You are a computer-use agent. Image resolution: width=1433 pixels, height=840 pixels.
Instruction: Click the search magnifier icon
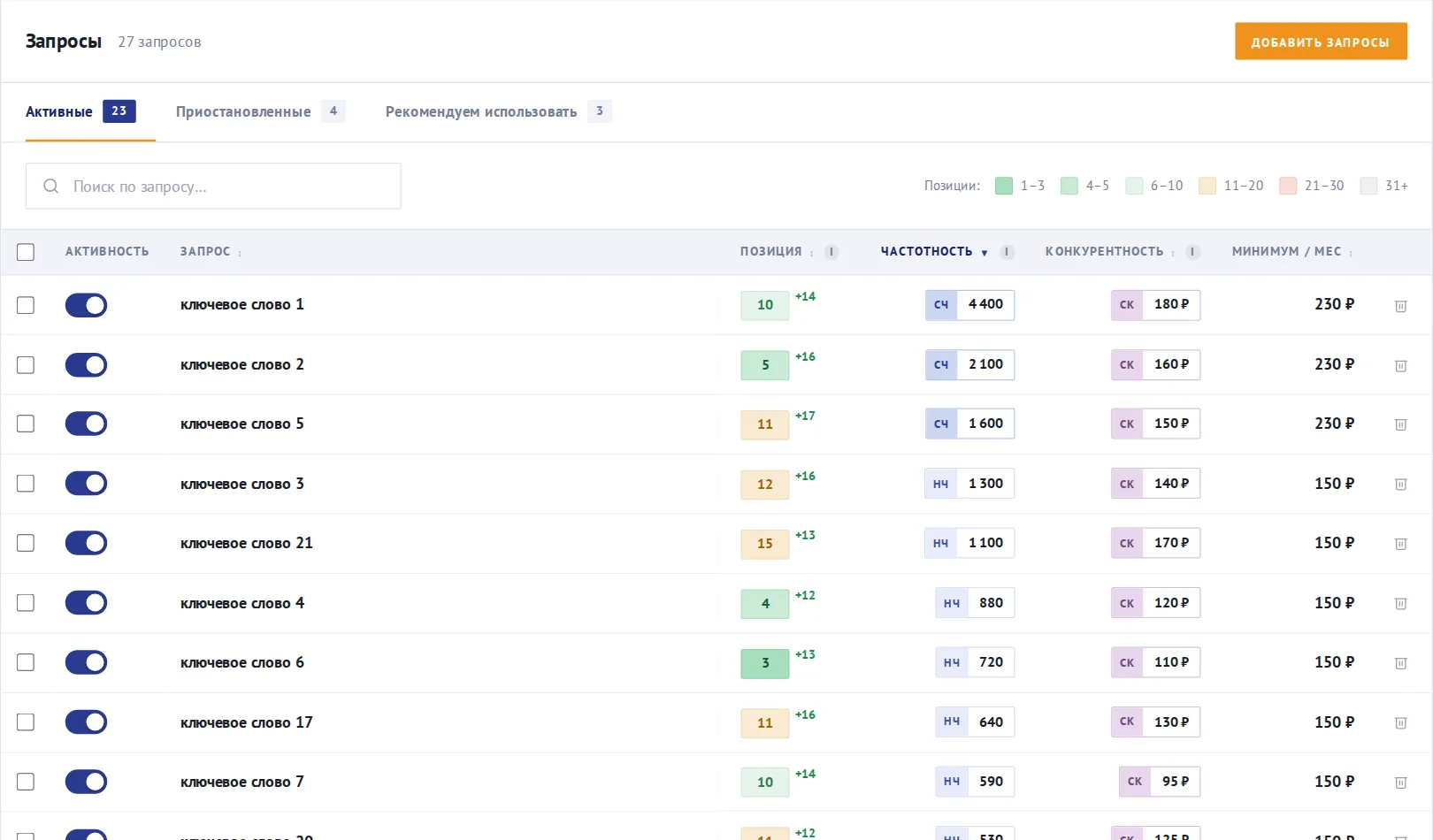(51, 186)
